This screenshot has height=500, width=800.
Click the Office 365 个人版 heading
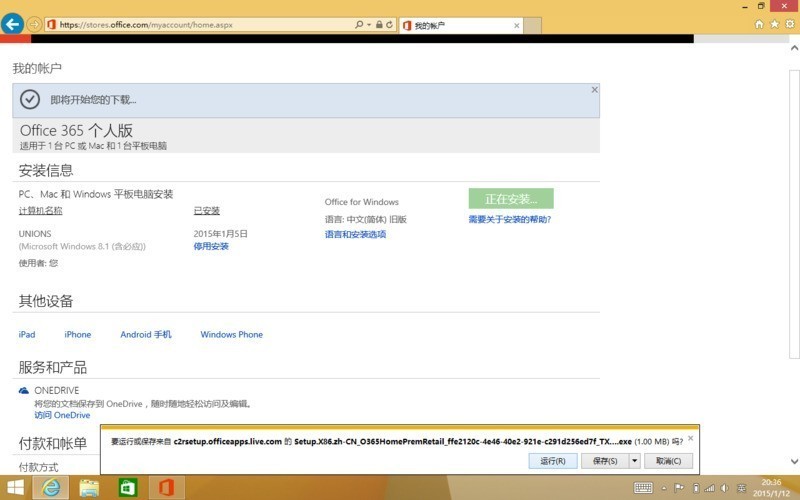pyautogui.click(x=77, y=131)
